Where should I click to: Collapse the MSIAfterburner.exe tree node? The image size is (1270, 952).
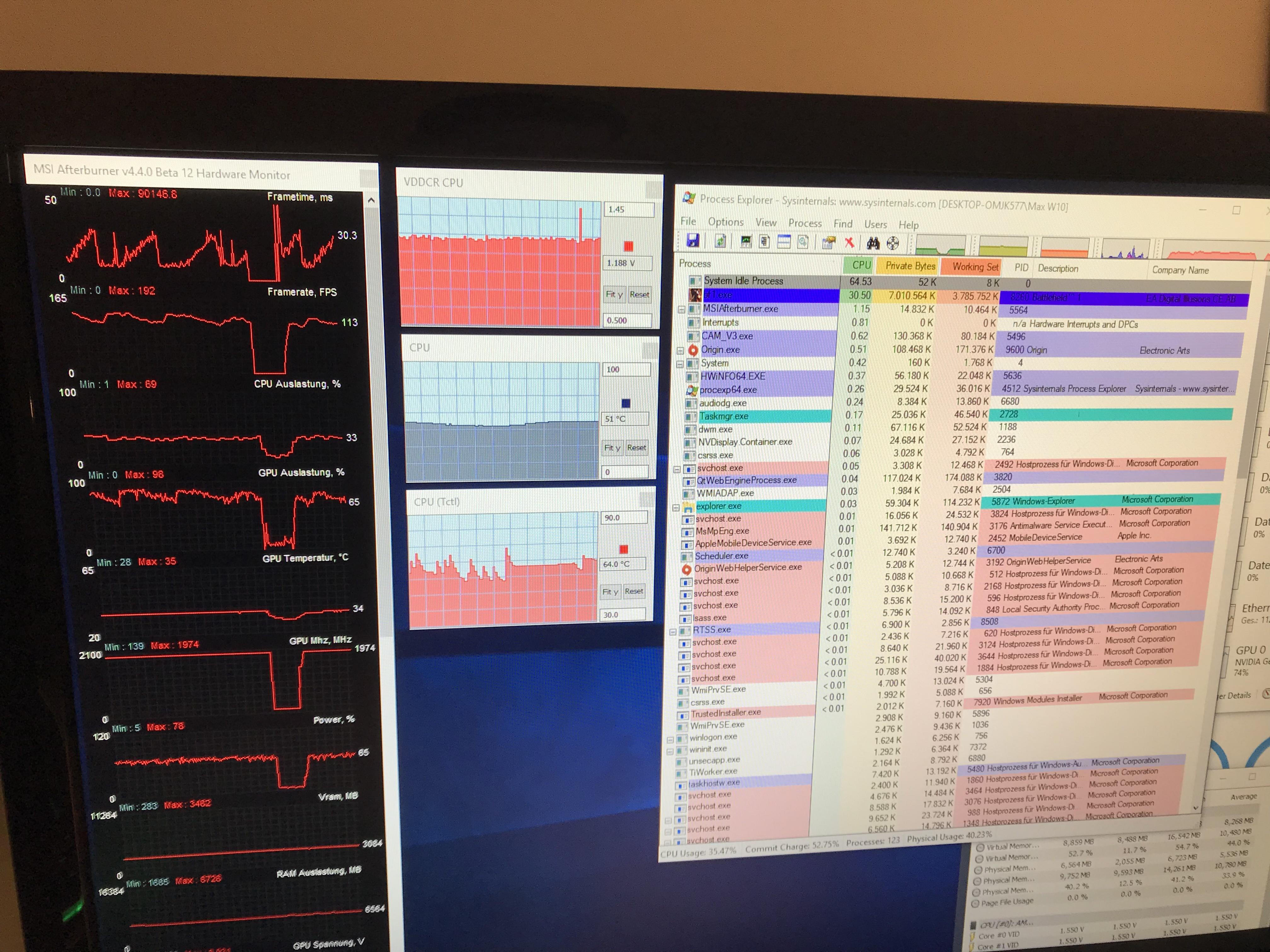[x=681, y=309]
